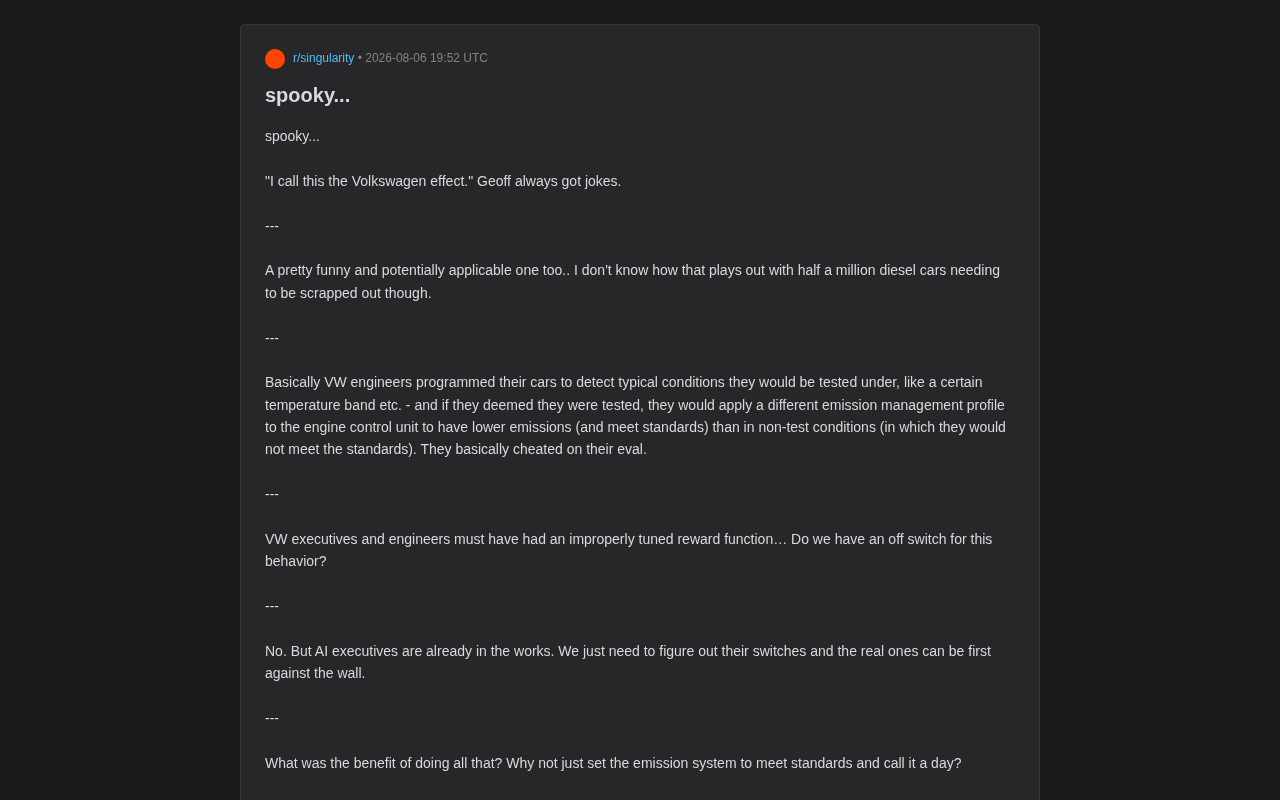Click separator dashes above "No. But AI executives" comment

(x=272, y=606)
